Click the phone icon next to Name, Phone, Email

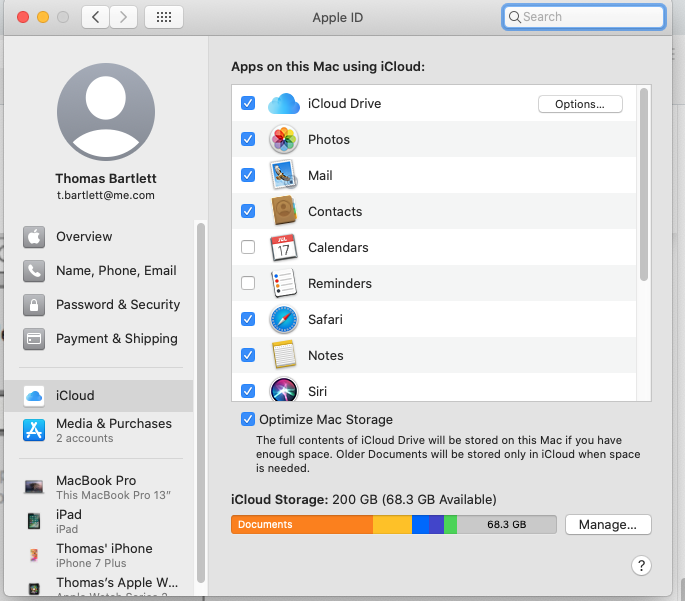click(34, 271)
